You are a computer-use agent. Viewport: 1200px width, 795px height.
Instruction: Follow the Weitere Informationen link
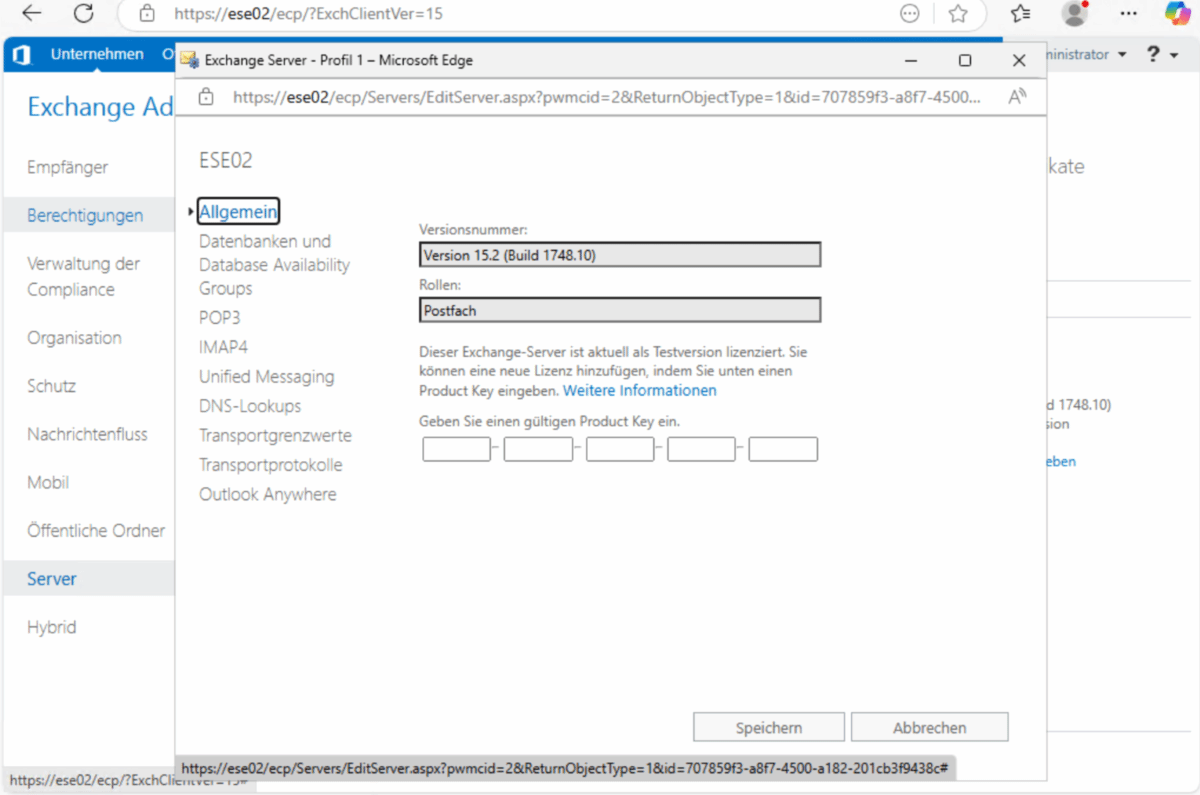click(x=639, y=390)
